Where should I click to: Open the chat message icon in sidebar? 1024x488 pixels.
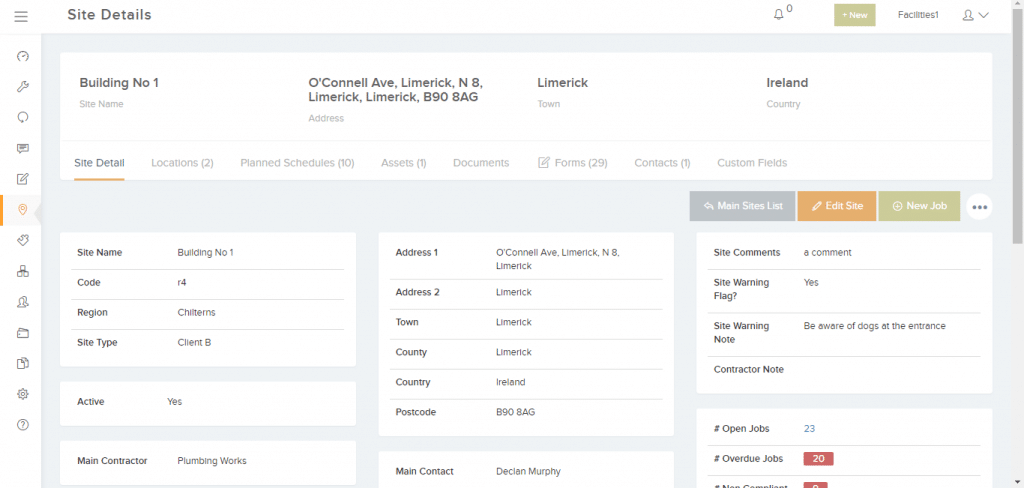tap(22, 148)
